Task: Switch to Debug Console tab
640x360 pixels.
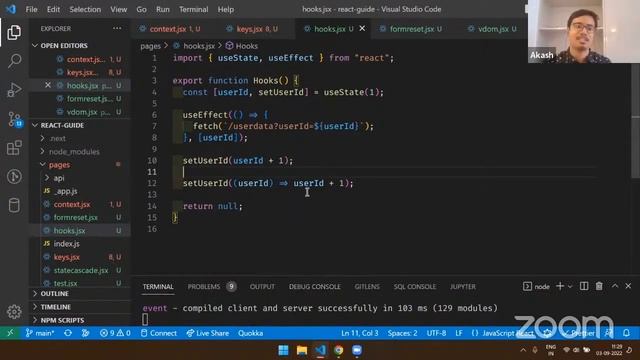Action: (314, 287)
